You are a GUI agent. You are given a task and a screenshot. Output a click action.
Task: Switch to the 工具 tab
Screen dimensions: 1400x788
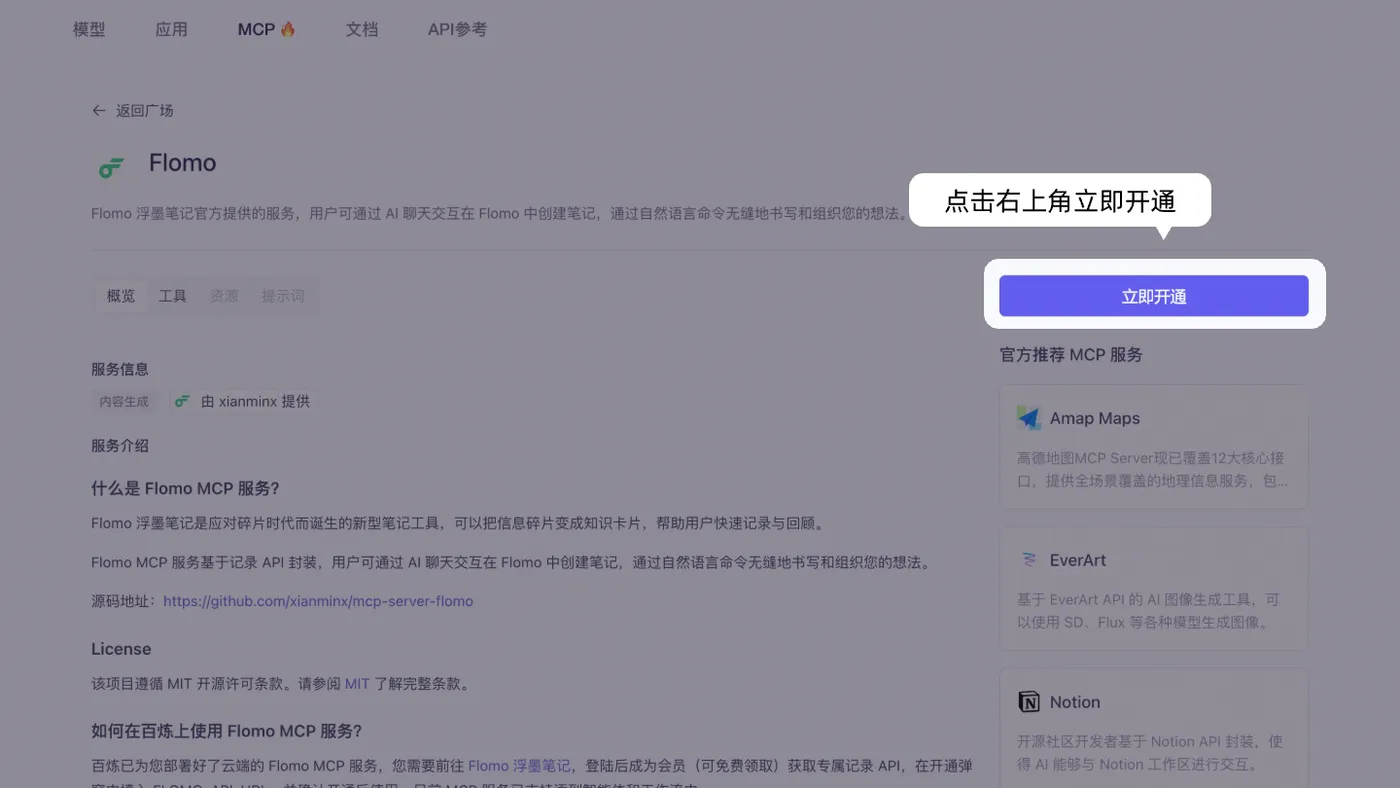[173, 296]
